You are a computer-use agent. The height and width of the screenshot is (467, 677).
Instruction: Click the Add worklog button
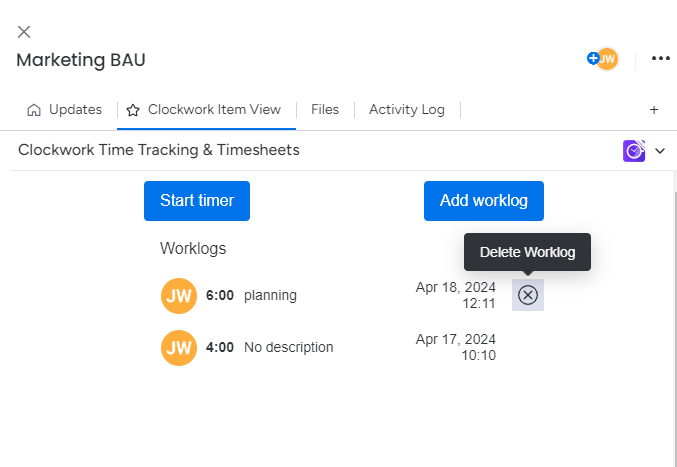pyautogui.click(x=483, y=201)
